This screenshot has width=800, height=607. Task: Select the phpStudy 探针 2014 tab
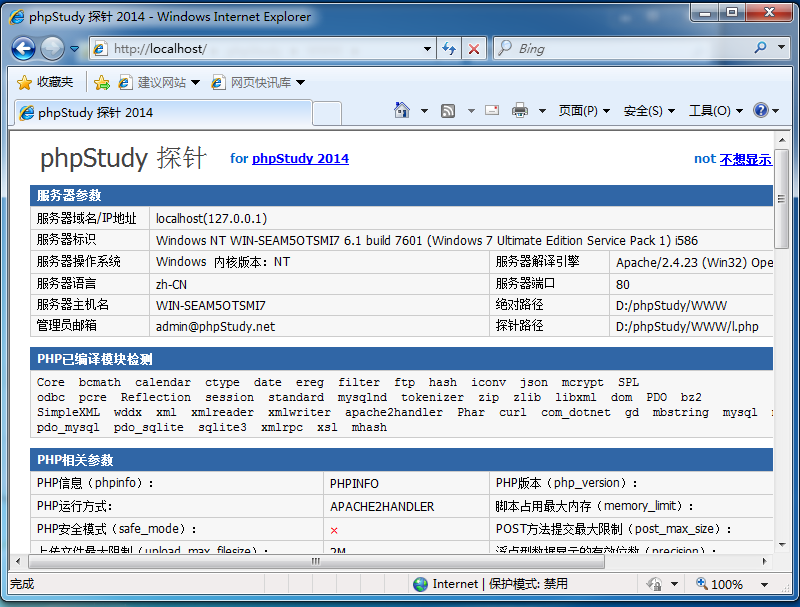click(163, 113)
